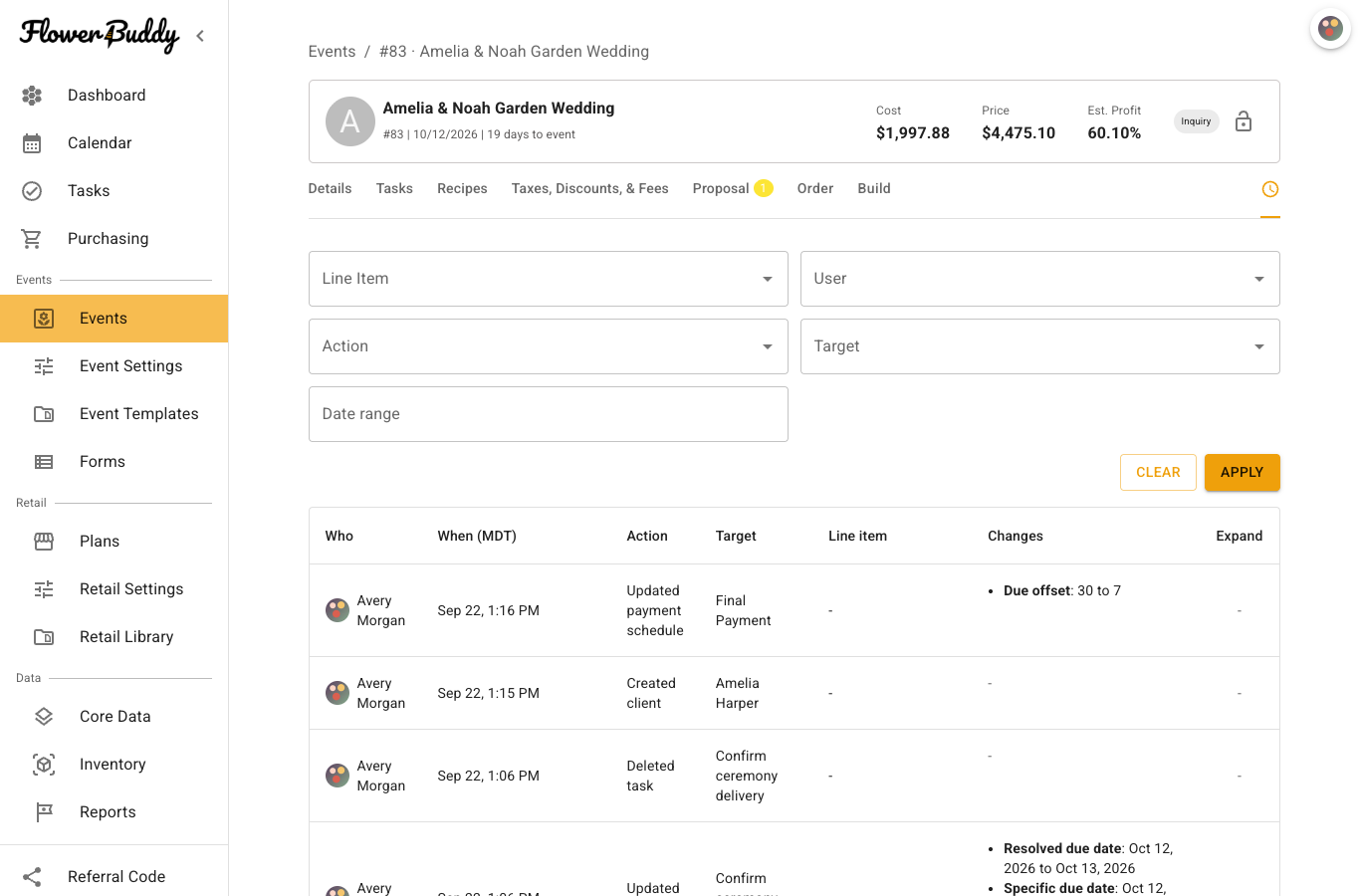The image size is (1359, 896).
Task: Toggle the event lock icon
Action: click(1244, 121)
